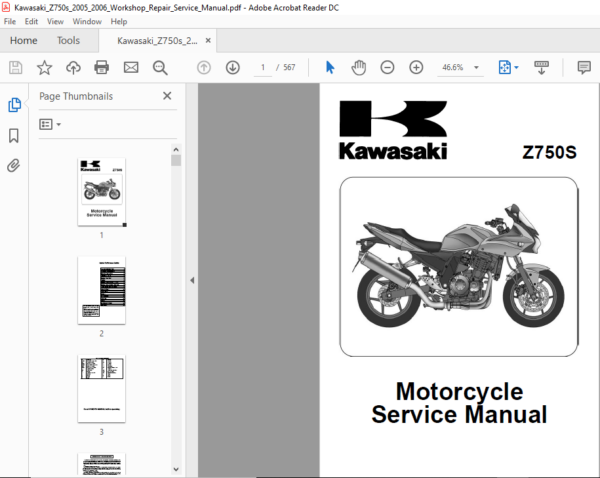Open the zoom percentage dropdown
The image size is (600, 478).
[476, 67]
